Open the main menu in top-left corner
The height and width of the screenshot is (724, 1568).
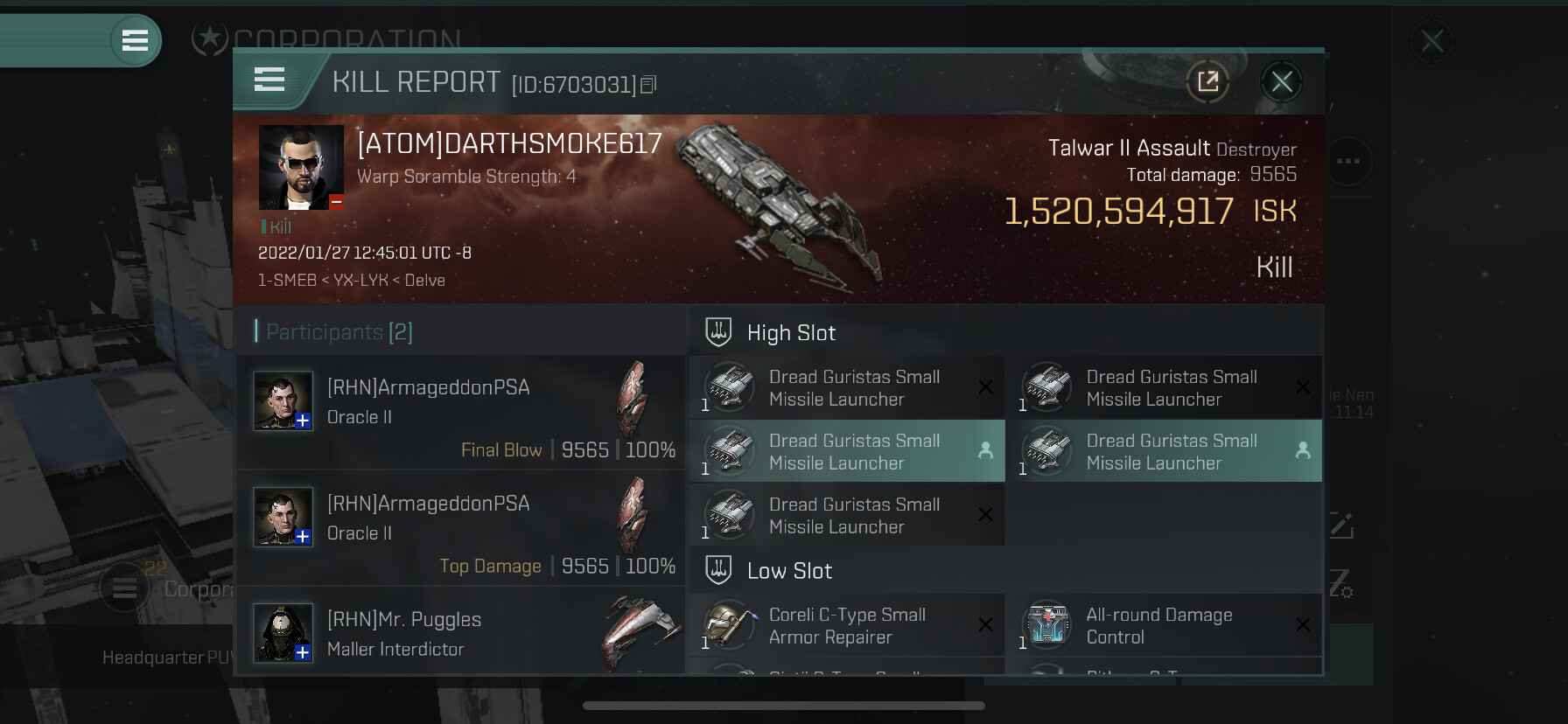pyautogui.click(x=135, y=40)
